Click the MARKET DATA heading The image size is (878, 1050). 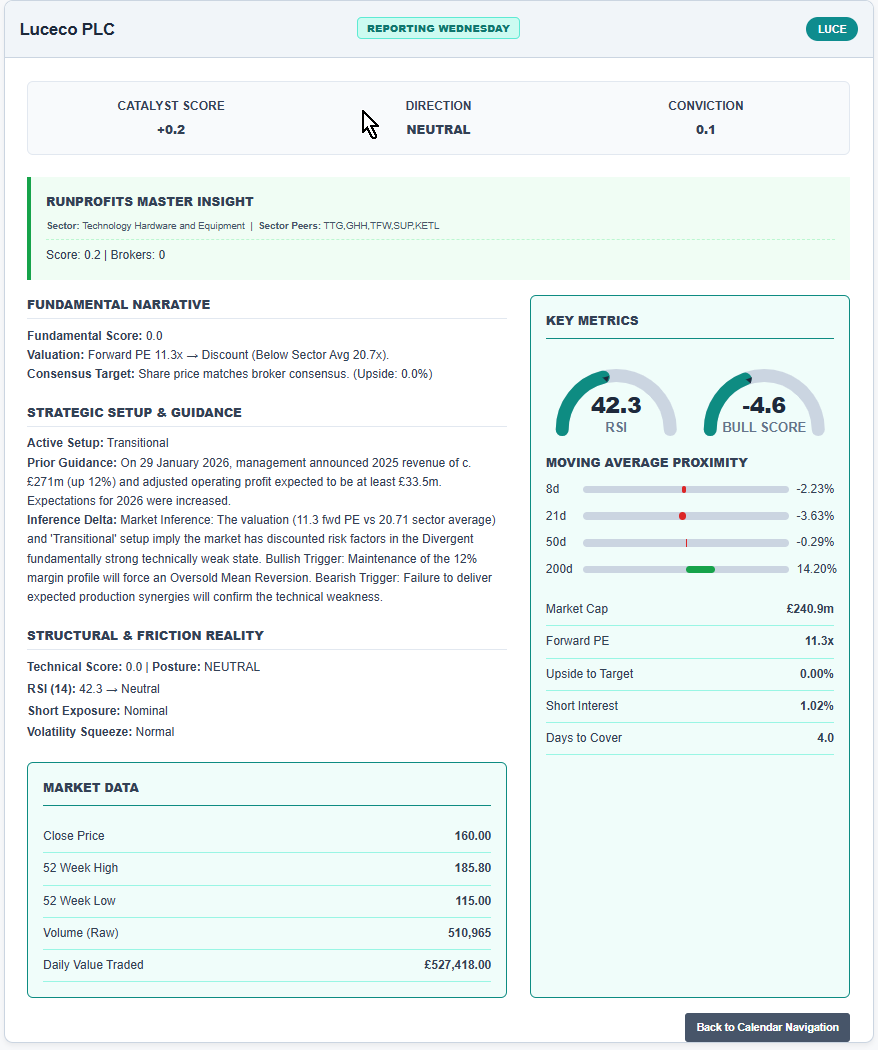click(91, 788)
